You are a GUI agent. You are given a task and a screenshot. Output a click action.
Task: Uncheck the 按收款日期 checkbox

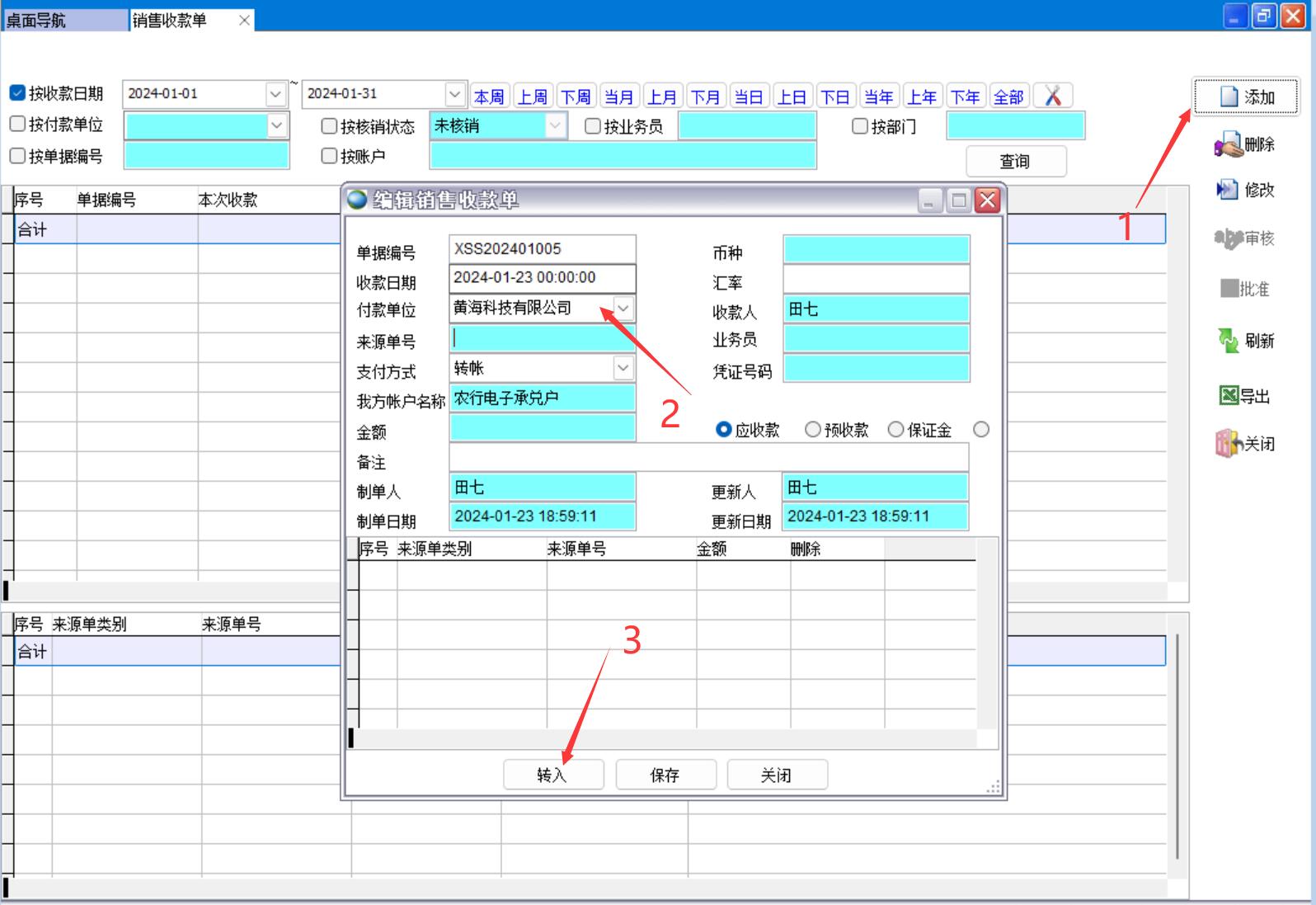17,93
